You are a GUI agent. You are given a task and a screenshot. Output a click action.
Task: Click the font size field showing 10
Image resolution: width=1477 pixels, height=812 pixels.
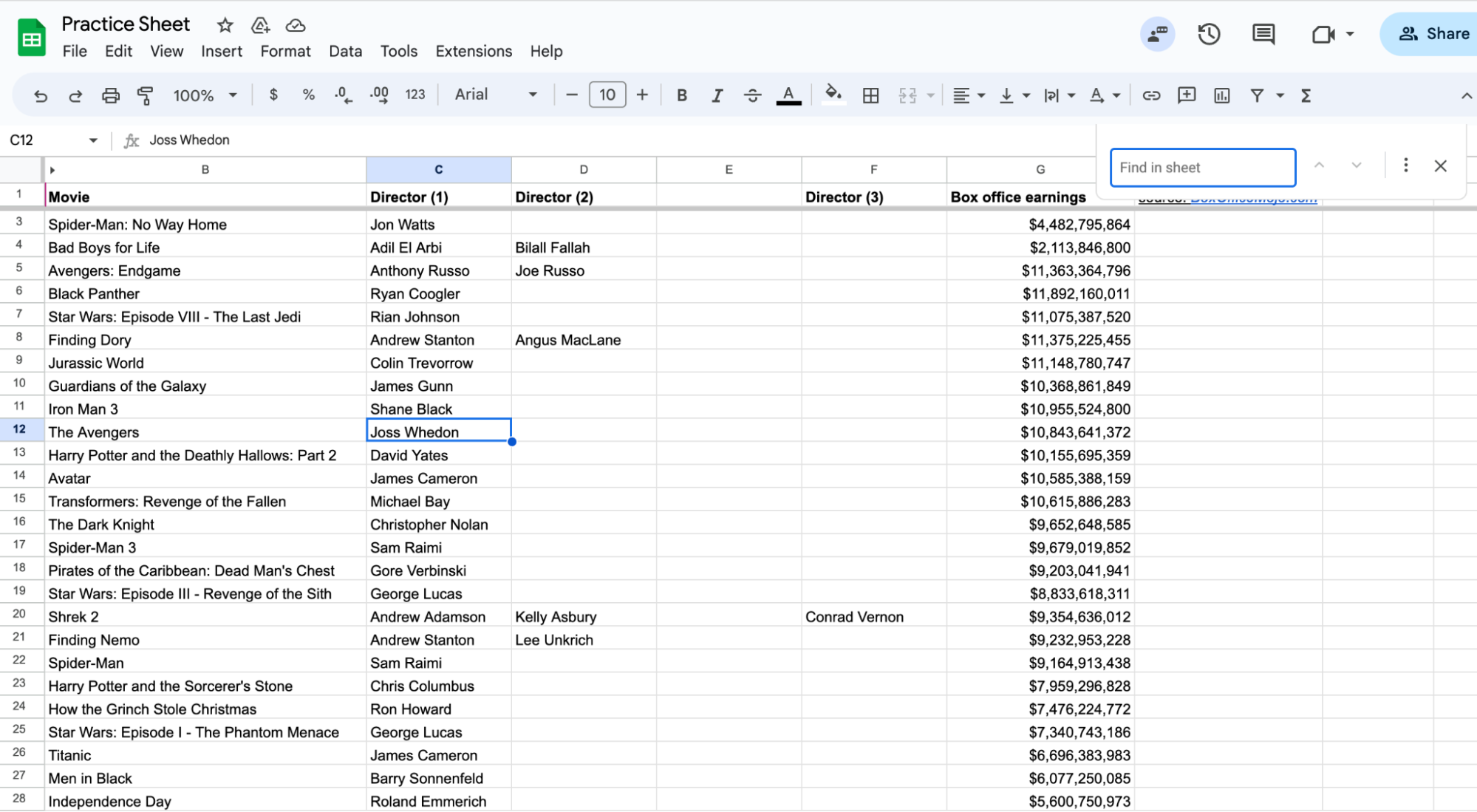click(x=607, y=95)
